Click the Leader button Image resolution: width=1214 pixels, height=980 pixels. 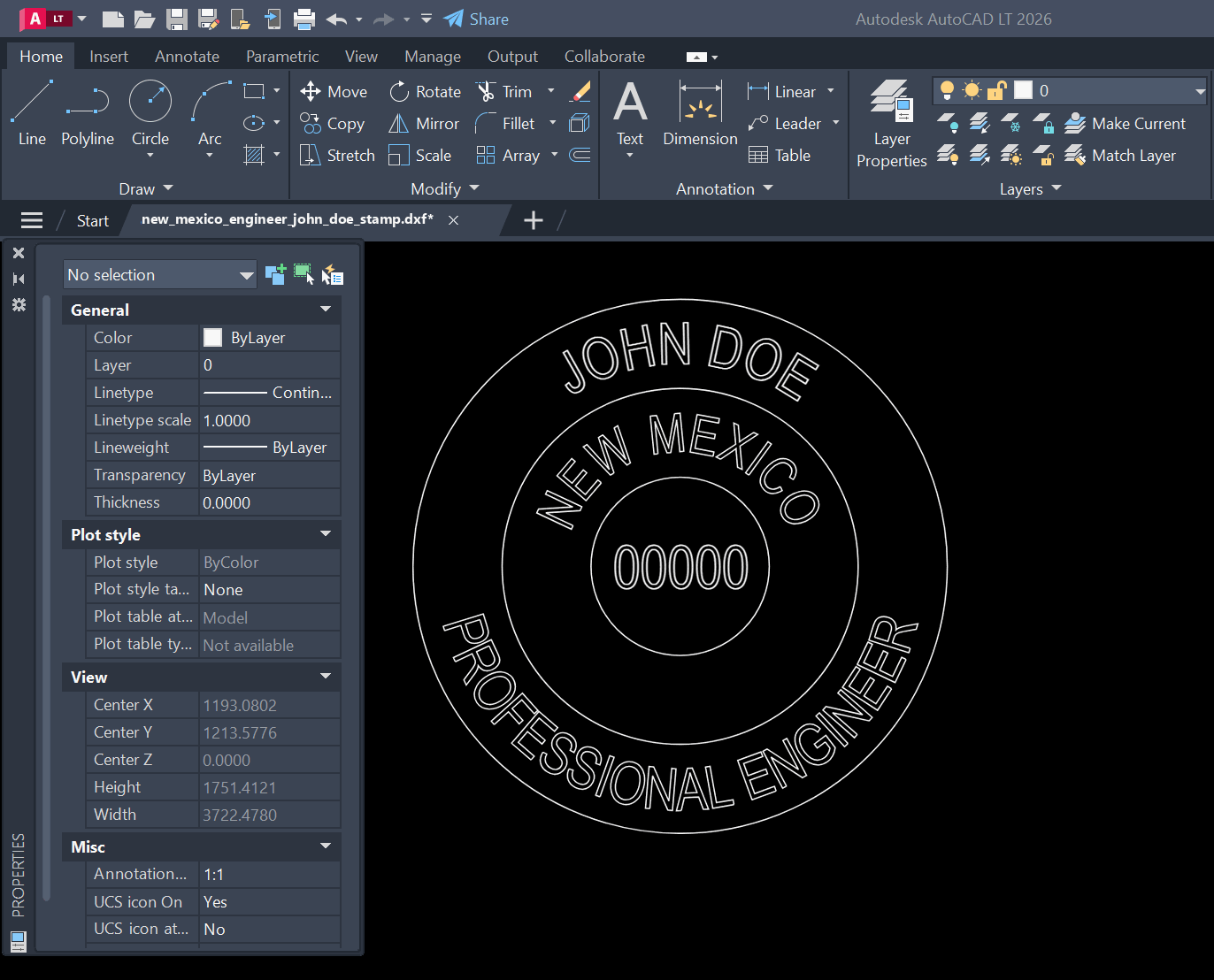click(x=784, y=123)
